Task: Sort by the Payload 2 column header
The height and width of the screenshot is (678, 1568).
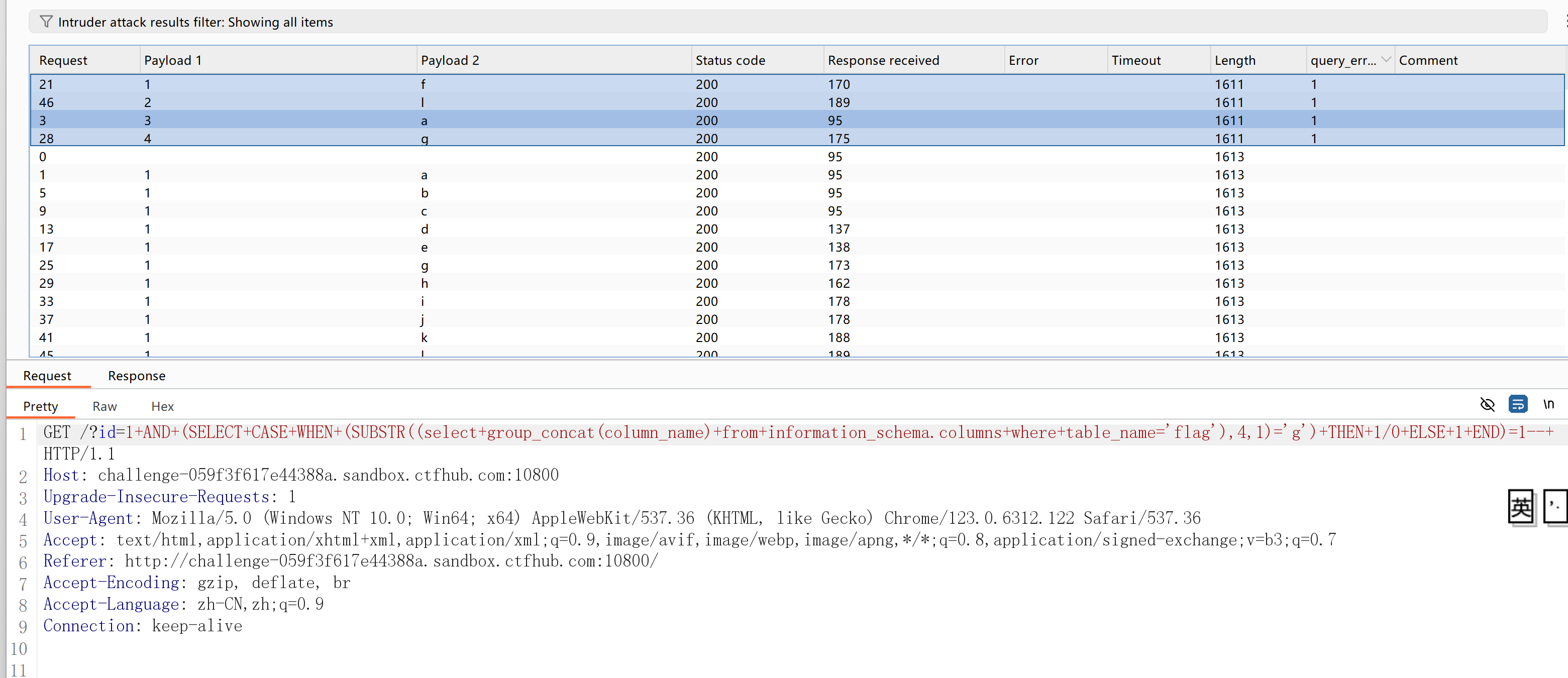Action: [x=554, y=60]
